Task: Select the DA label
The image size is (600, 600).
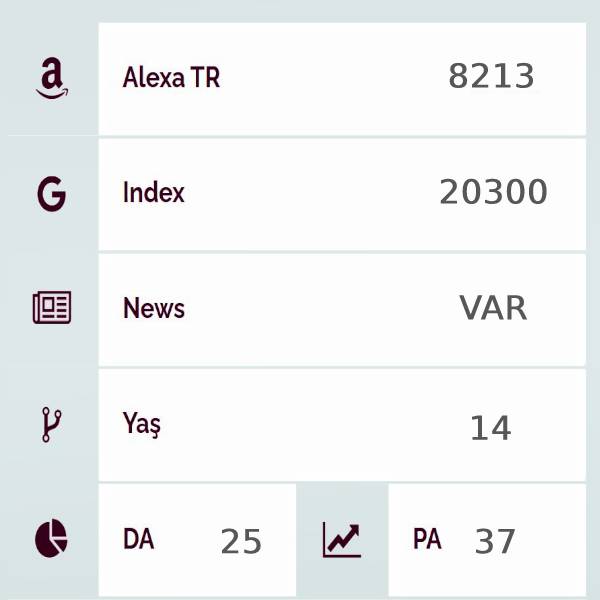Action: (x=139, y=539)
